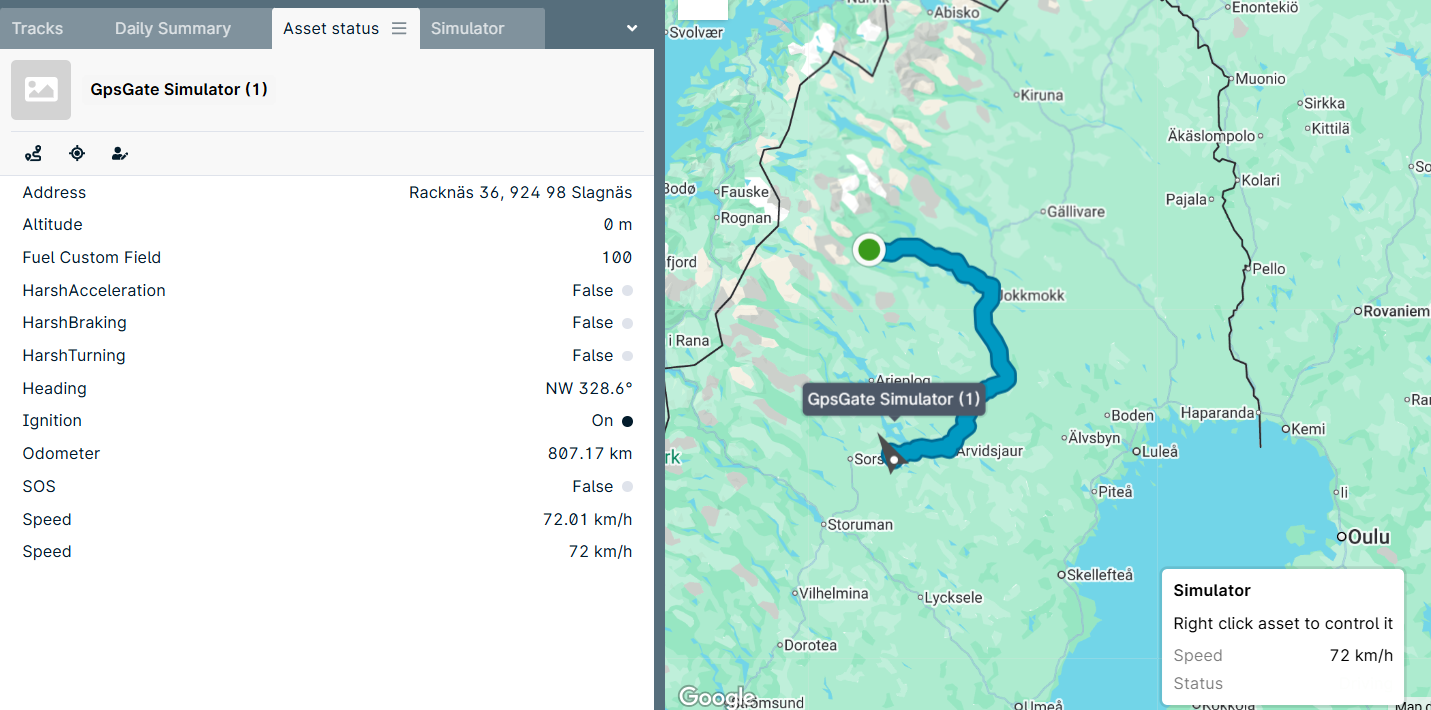Click the address value Racknäs 36, 924 98 Slagnäs

point(521,193)
